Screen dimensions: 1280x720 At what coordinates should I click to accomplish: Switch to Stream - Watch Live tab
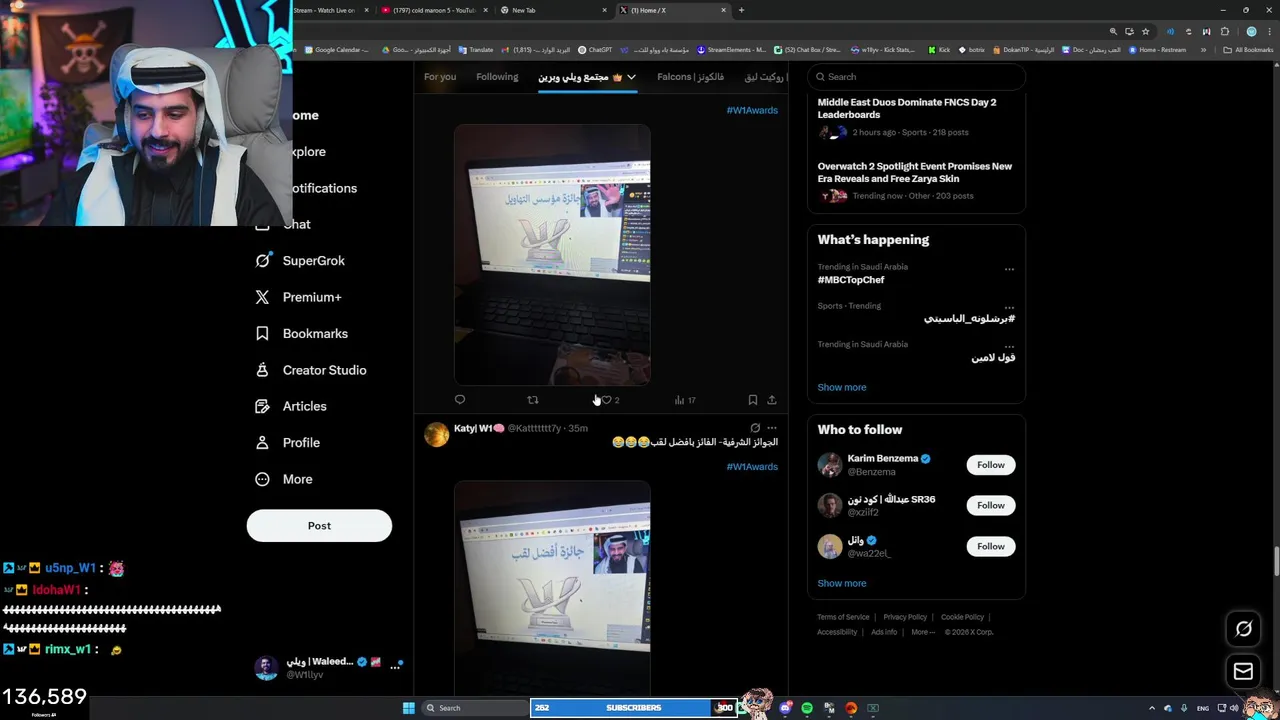click(330, 10)
